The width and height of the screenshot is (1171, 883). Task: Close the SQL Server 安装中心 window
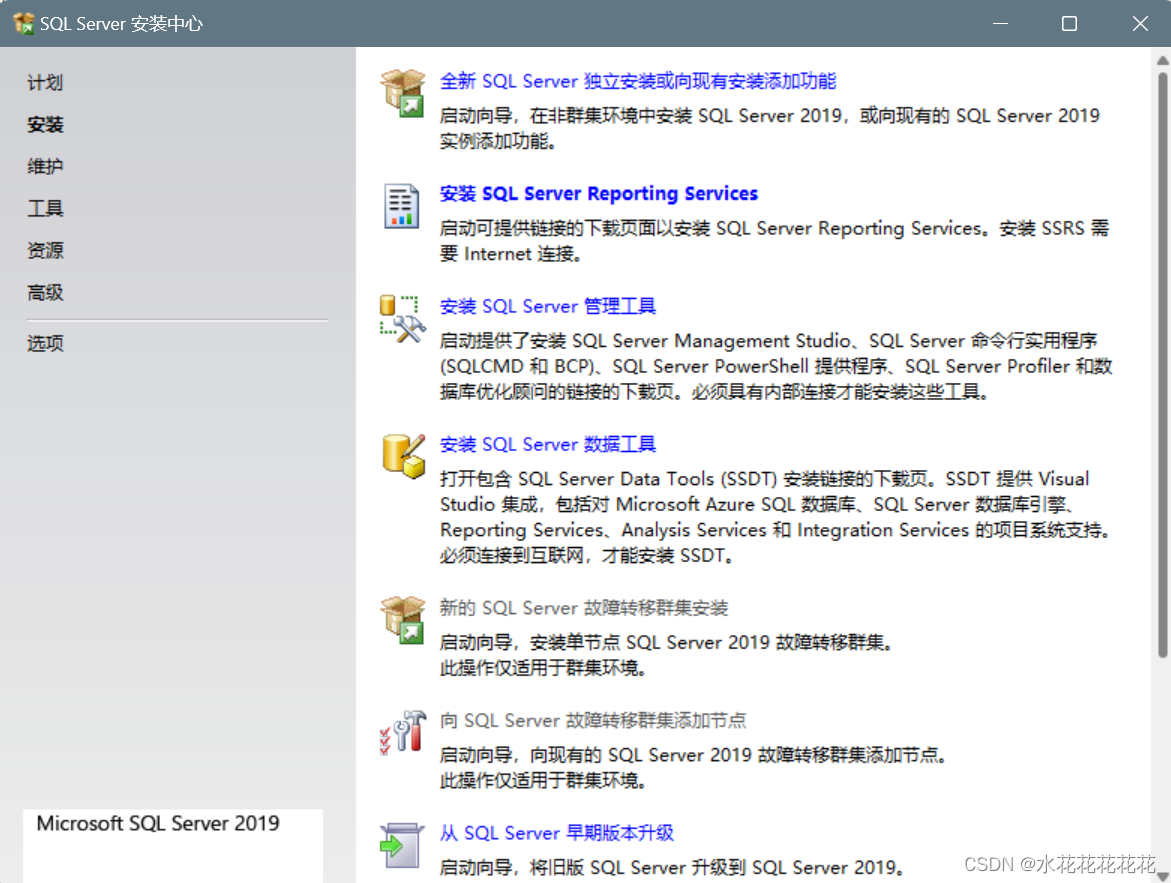pos(1140,24)
